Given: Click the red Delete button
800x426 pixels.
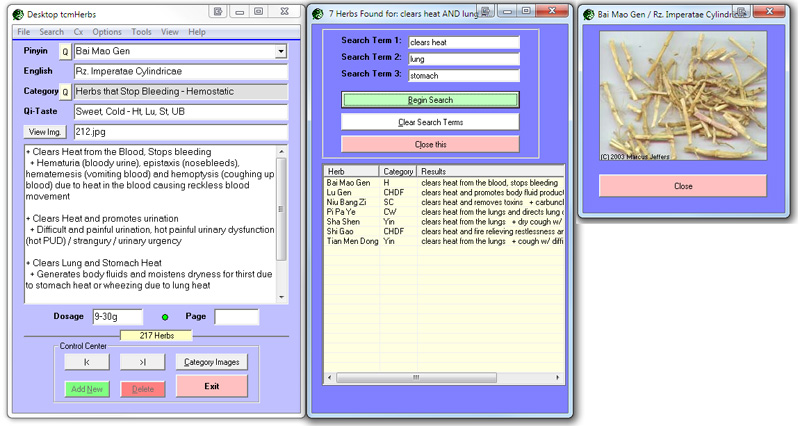Looking at the screenshot, I should click(x=142, y=389).
